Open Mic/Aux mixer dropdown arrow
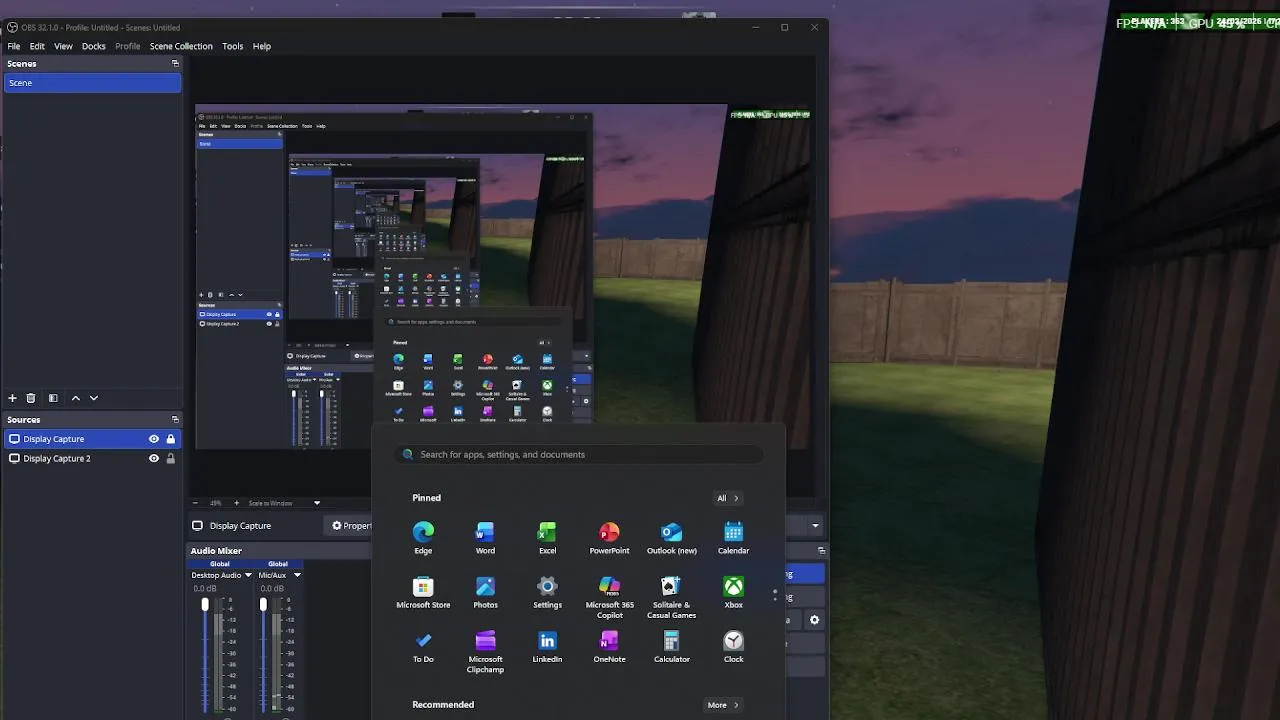Viewport: 1280px width, 720px height. [296, 575]
